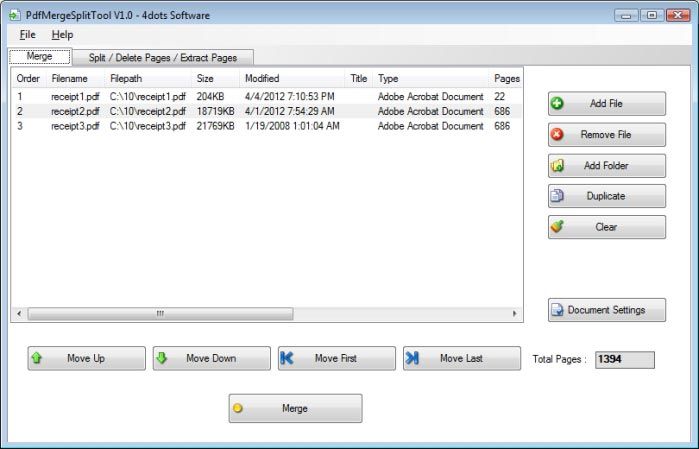Click the C:\10\receipt3.pdf filepath cell
The width and height of the screenshot is (699, 449).
148,126
